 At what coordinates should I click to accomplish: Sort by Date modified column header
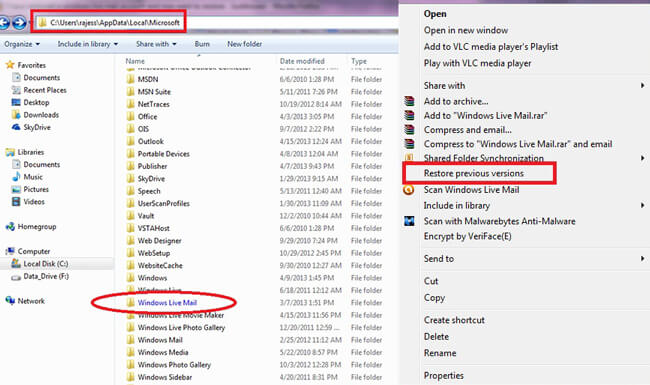coord(302,61)
